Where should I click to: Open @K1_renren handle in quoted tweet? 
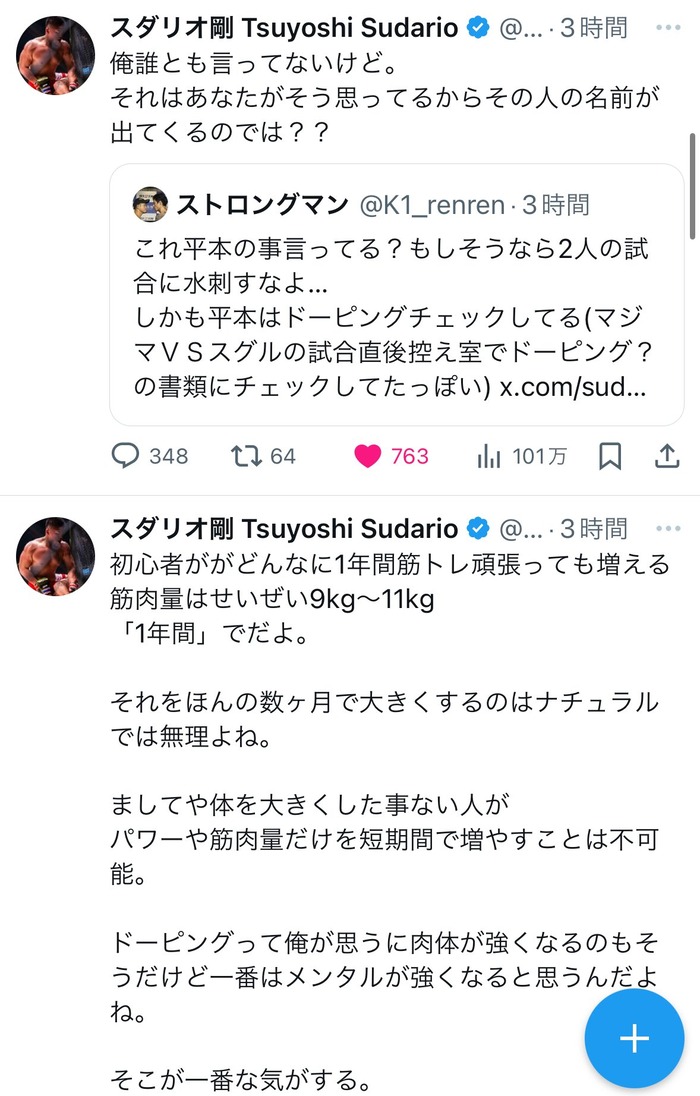click(431, 205)
